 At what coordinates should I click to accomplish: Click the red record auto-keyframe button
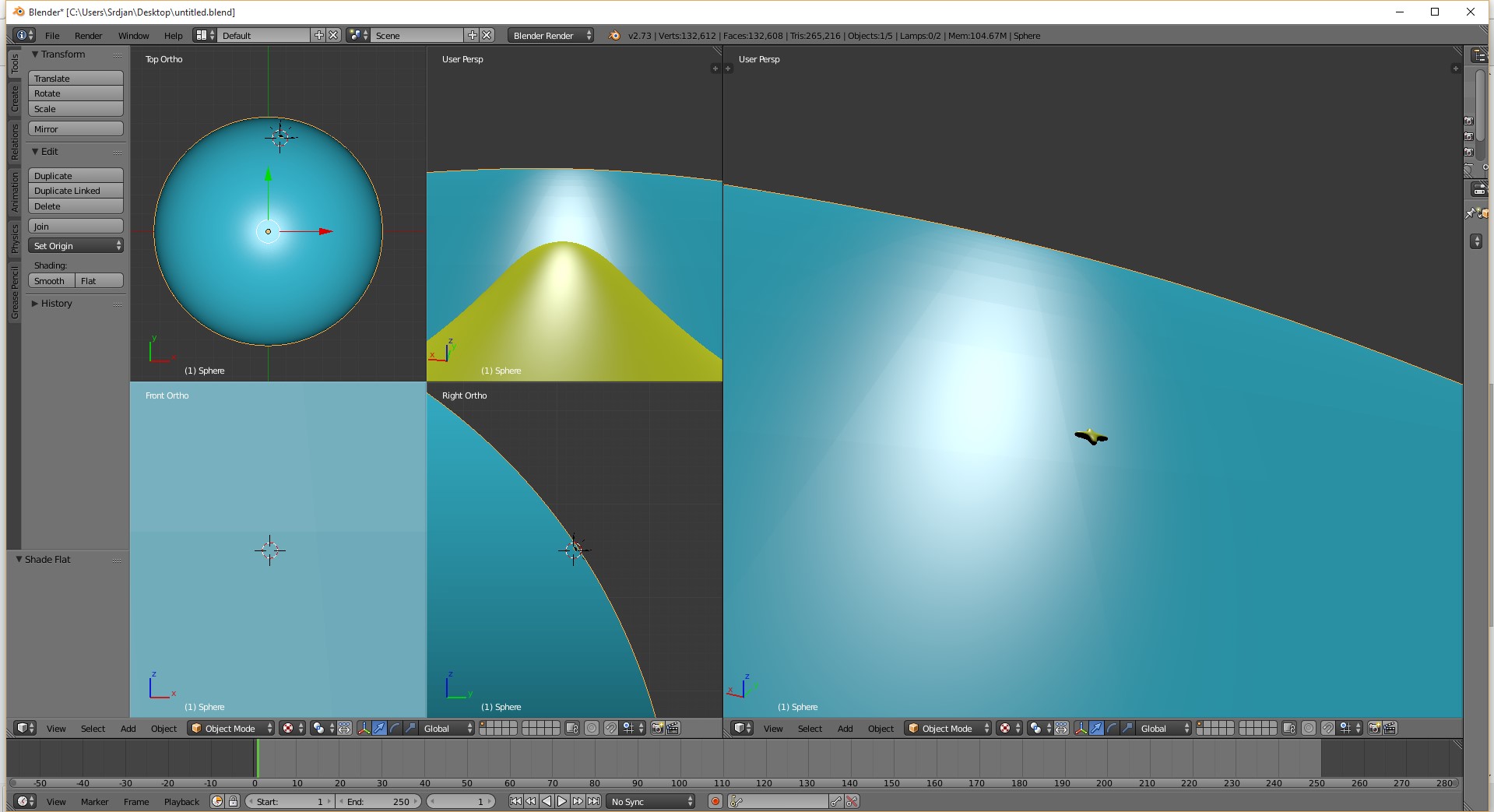point(715,802)
